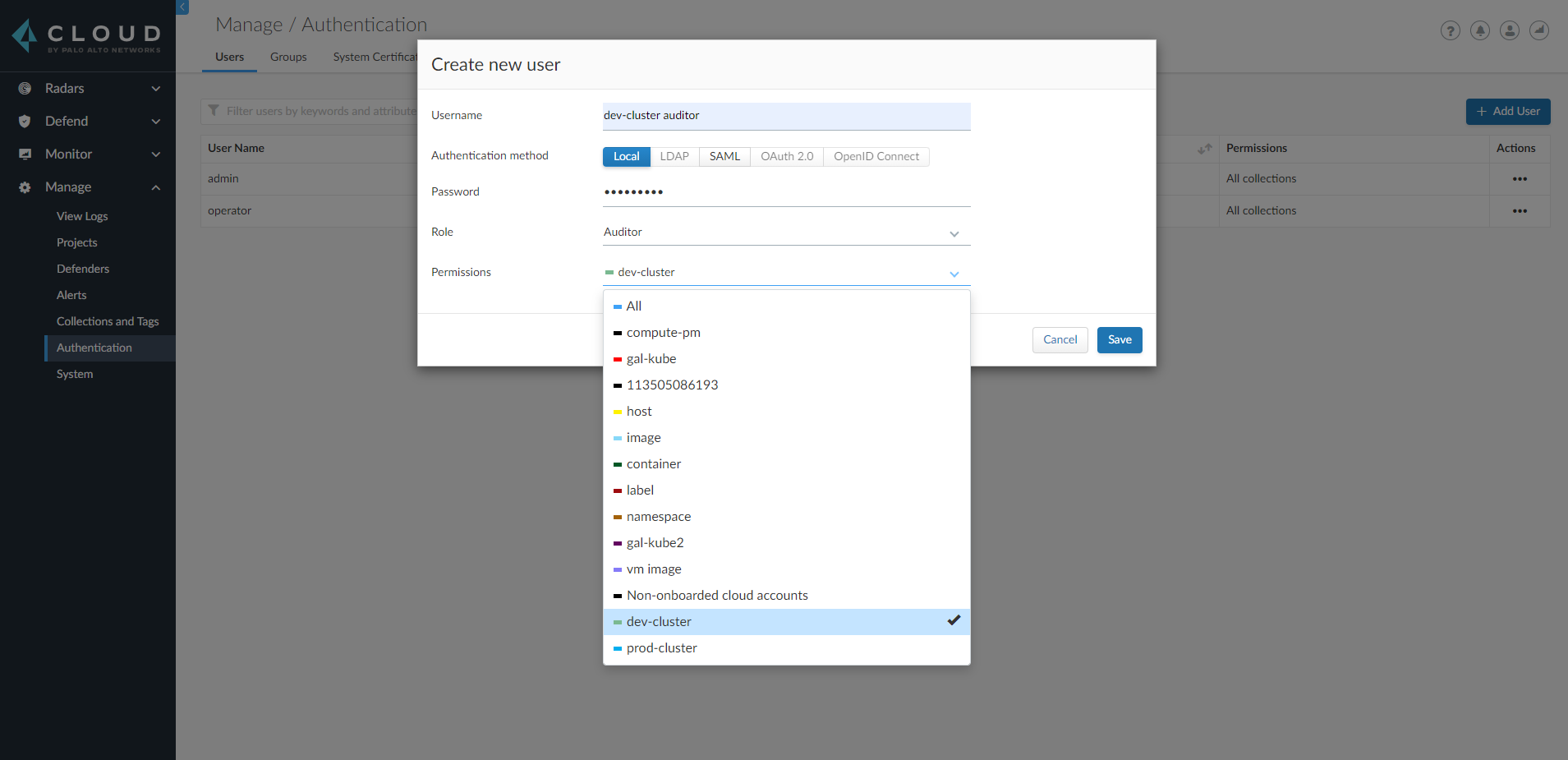Collapse the Manage menu chevron
The height and width of the screenshot is (760, 1568).
[156, 187]
